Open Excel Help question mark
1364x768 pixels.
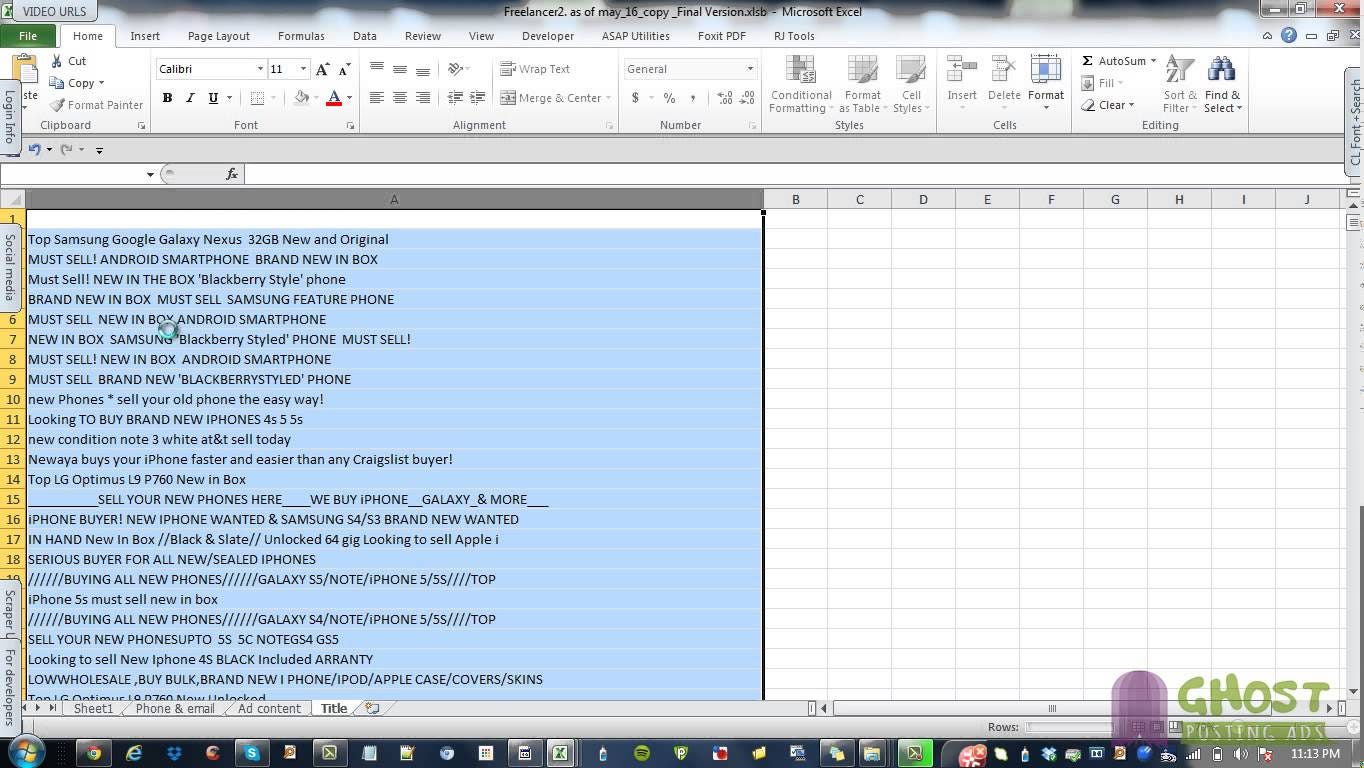tap(1289, 35)
